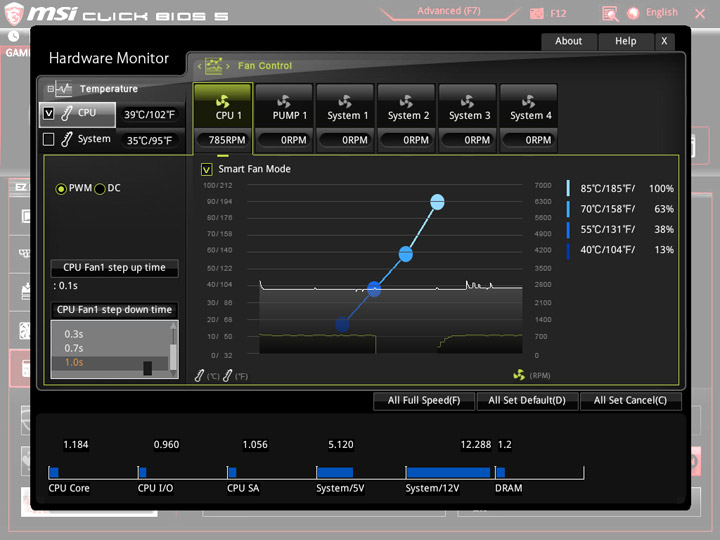Click the 85°C/185°F color swatch
Image resolution: width=720 pixels, height=540 pixels.
[568, 188]
